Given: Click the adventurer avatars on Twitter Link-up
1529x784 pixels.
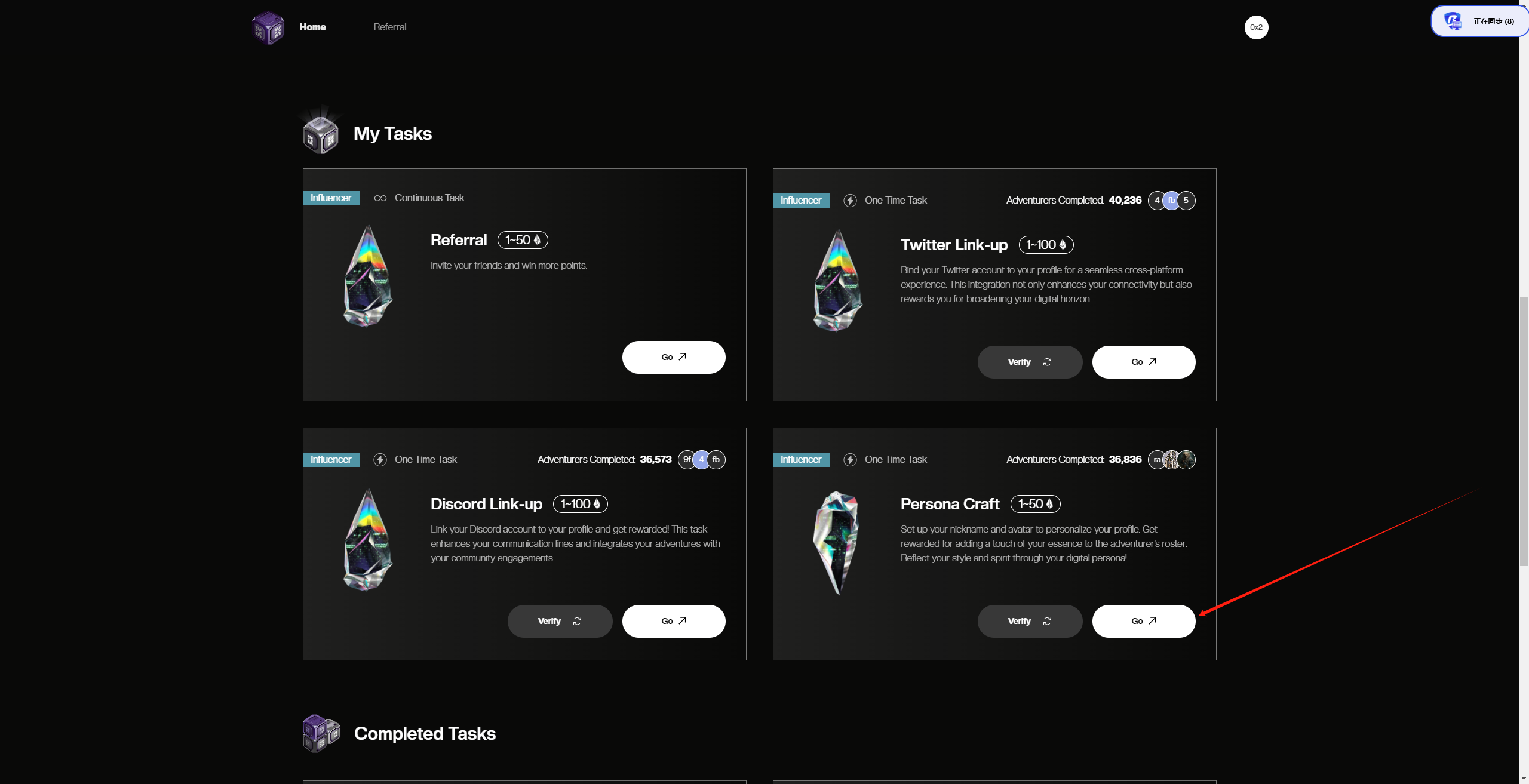Looking at the screenshot, I should coord(1171,201).
